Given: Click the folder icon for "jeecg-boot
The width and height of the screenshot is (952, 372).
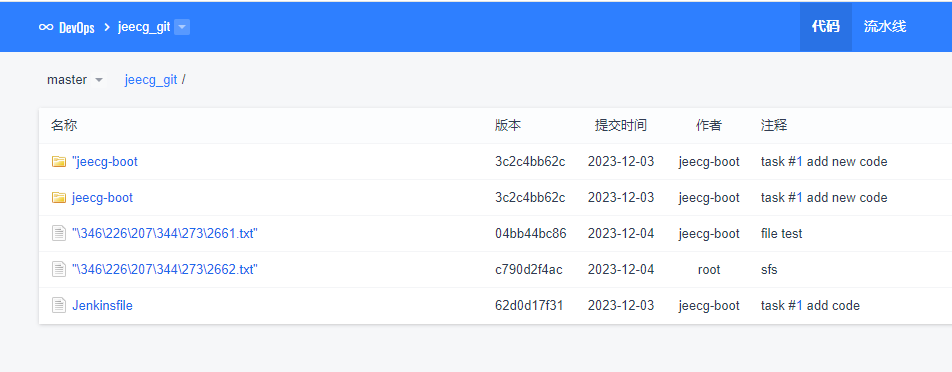Looking at the screenshot, I should pyautogui.click(x=58, y=161).
